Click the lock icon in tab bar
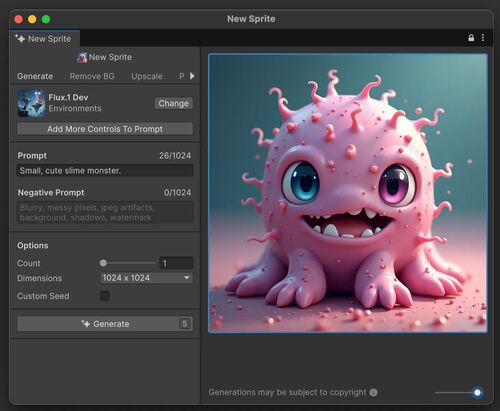The height and width of the screenshot is (411, 500). coord(471,38)
